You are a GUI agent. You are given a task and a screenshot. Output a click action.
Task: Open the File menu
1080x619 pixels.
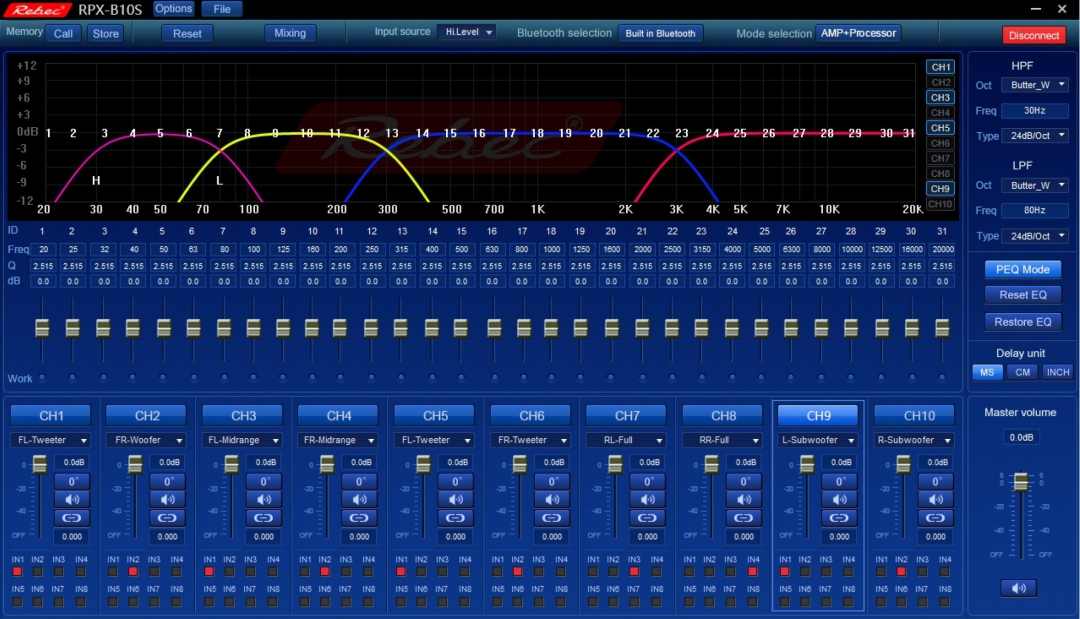pyautogui.click(x=222, y=9)
